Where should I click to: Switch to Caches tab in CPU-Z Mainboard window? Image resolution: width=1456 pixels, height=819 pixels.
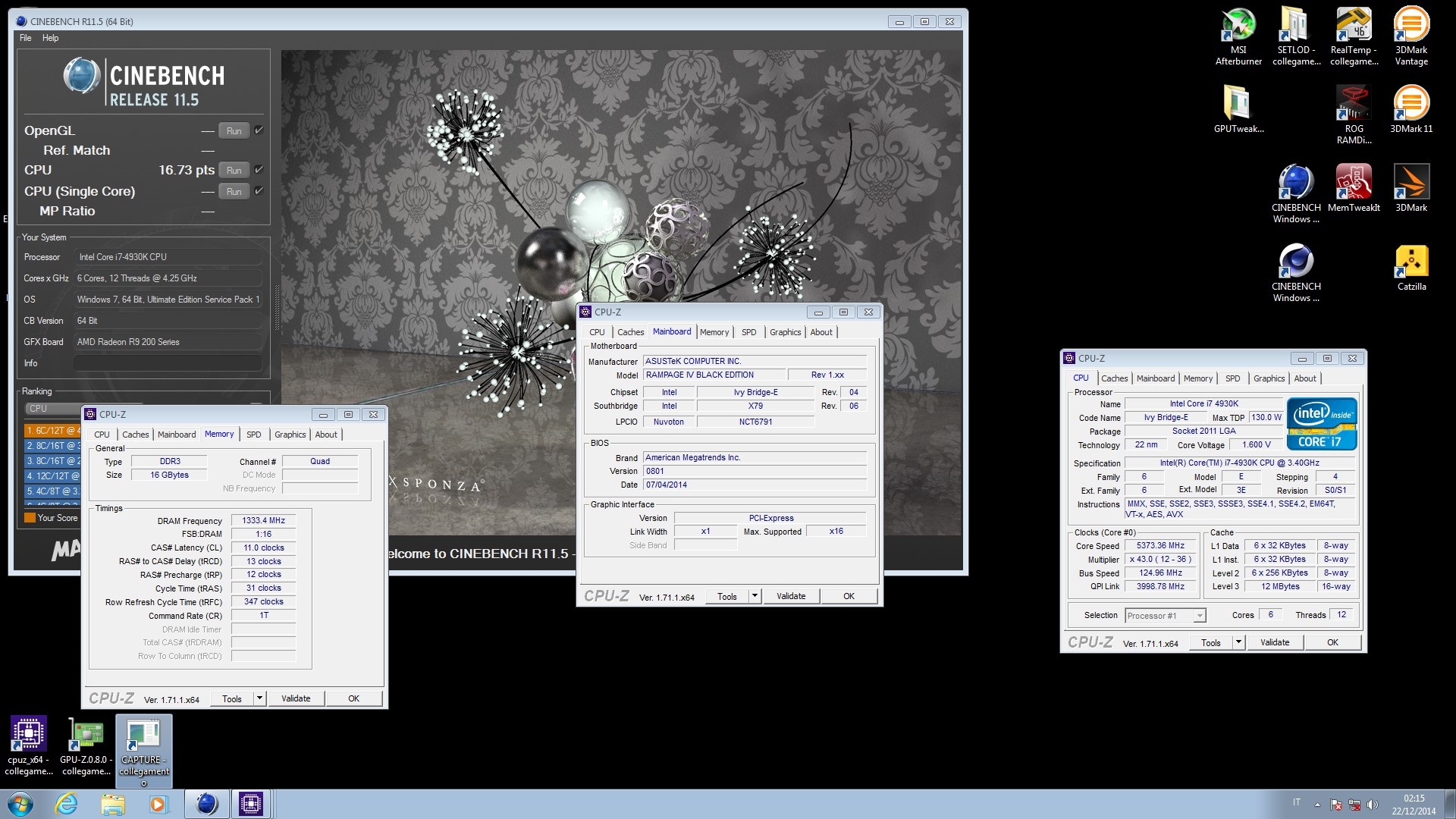click(x=630, y=332)
